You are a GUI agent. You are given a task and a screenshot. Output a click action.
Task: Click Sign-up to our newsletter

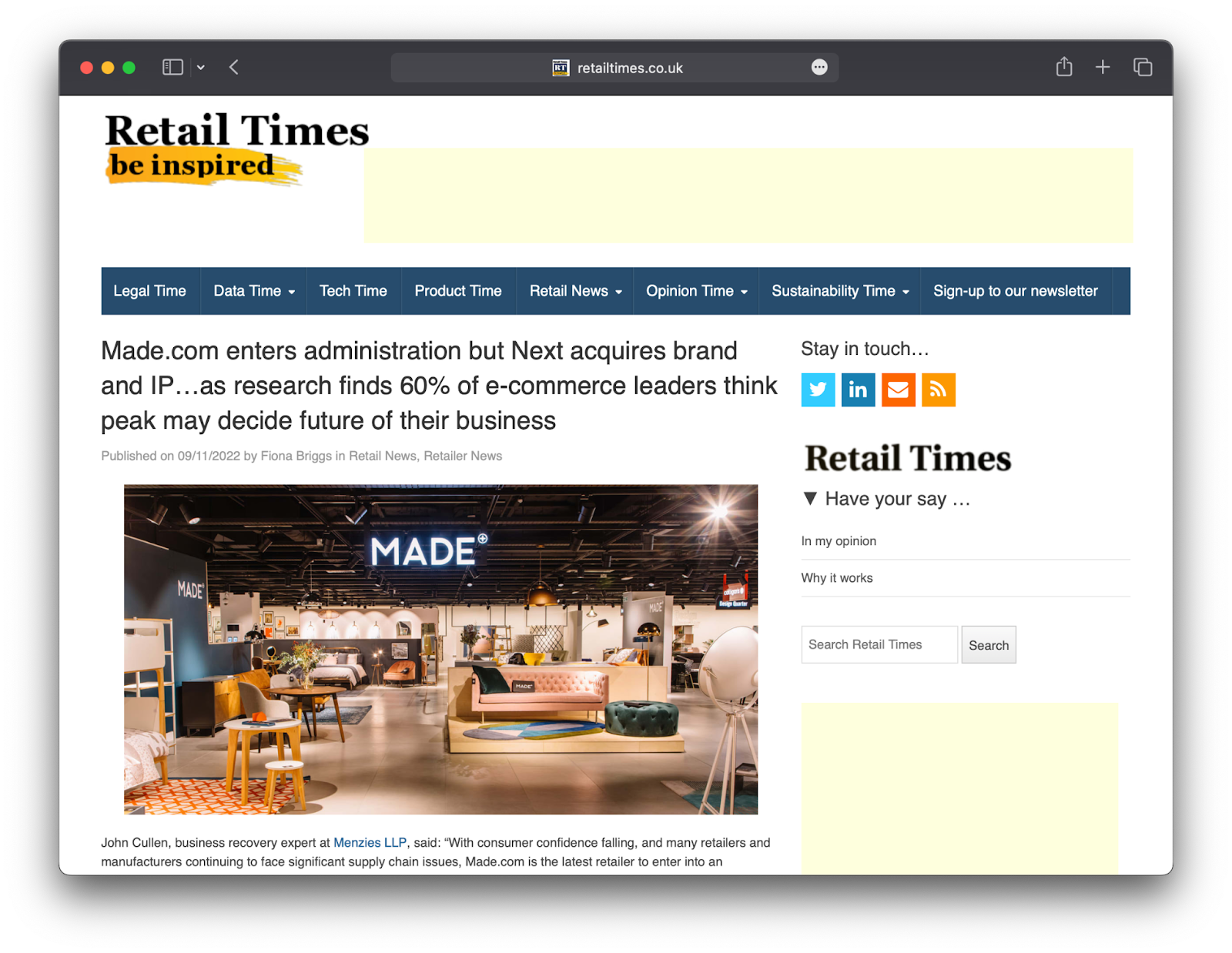coord(1016,291)
